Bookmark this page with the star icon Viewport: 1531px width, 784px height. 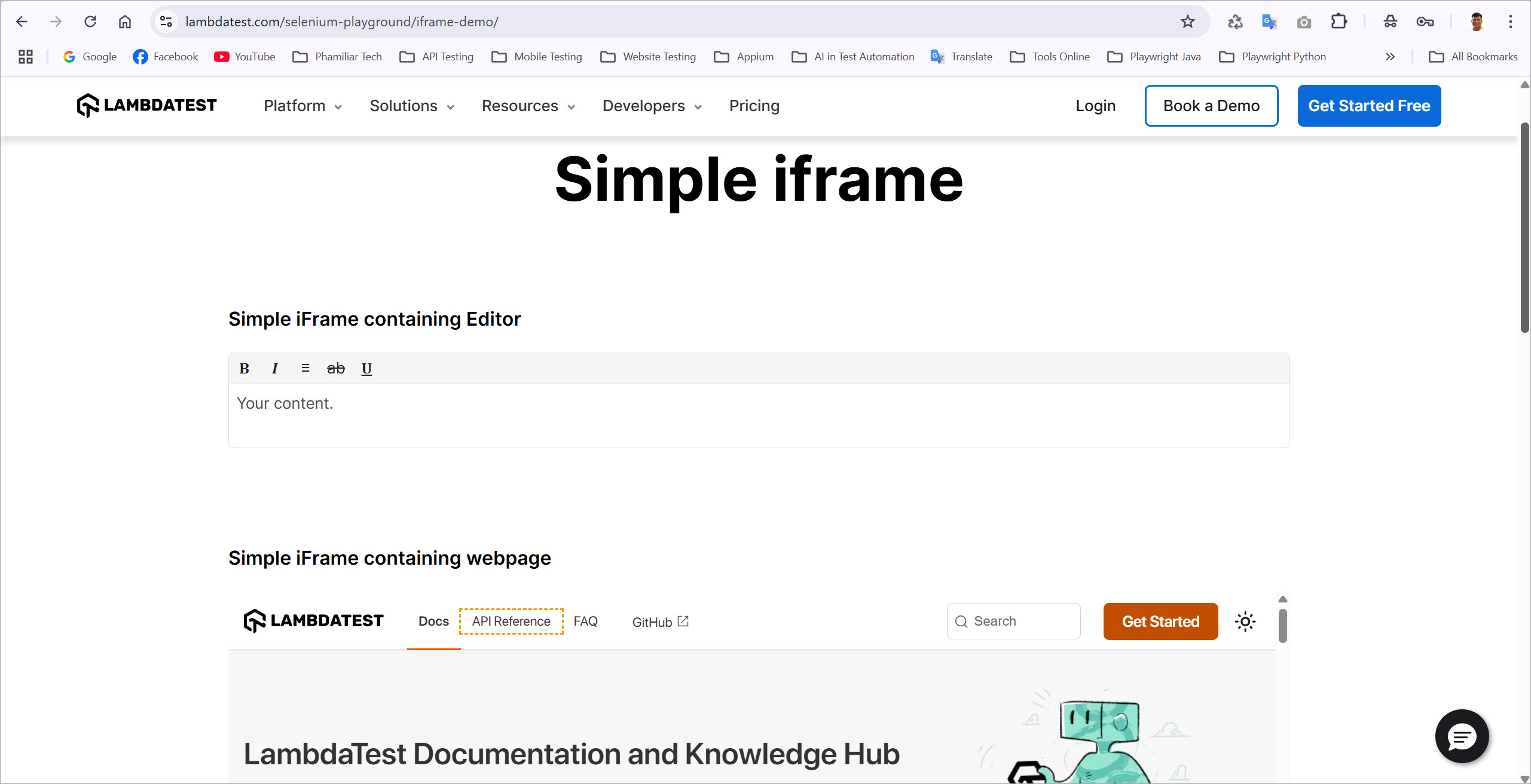pyautogui.click(x=1187, y=22)
